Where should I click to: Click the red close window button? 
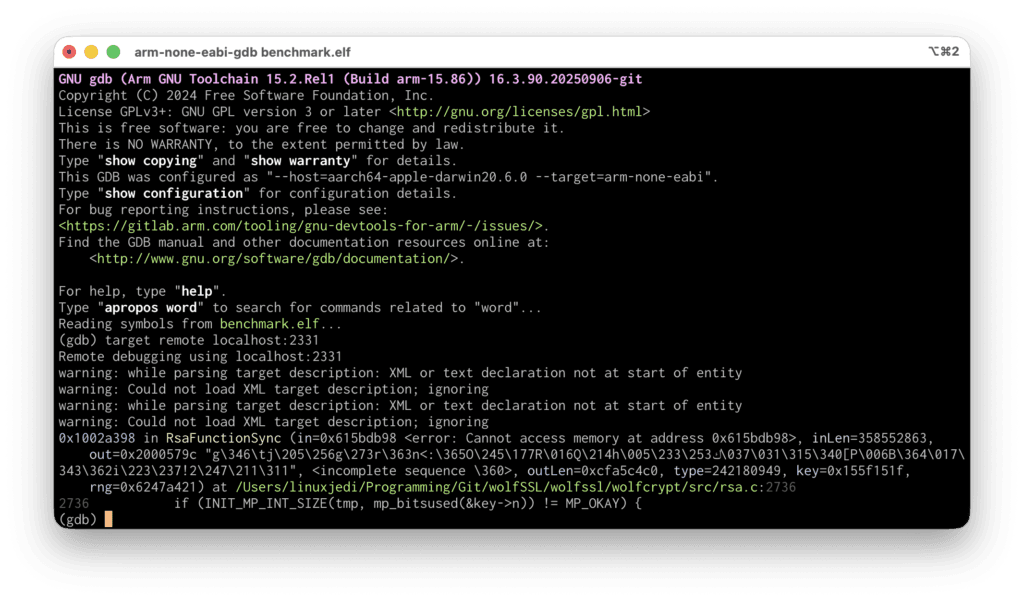pos(69,52)
